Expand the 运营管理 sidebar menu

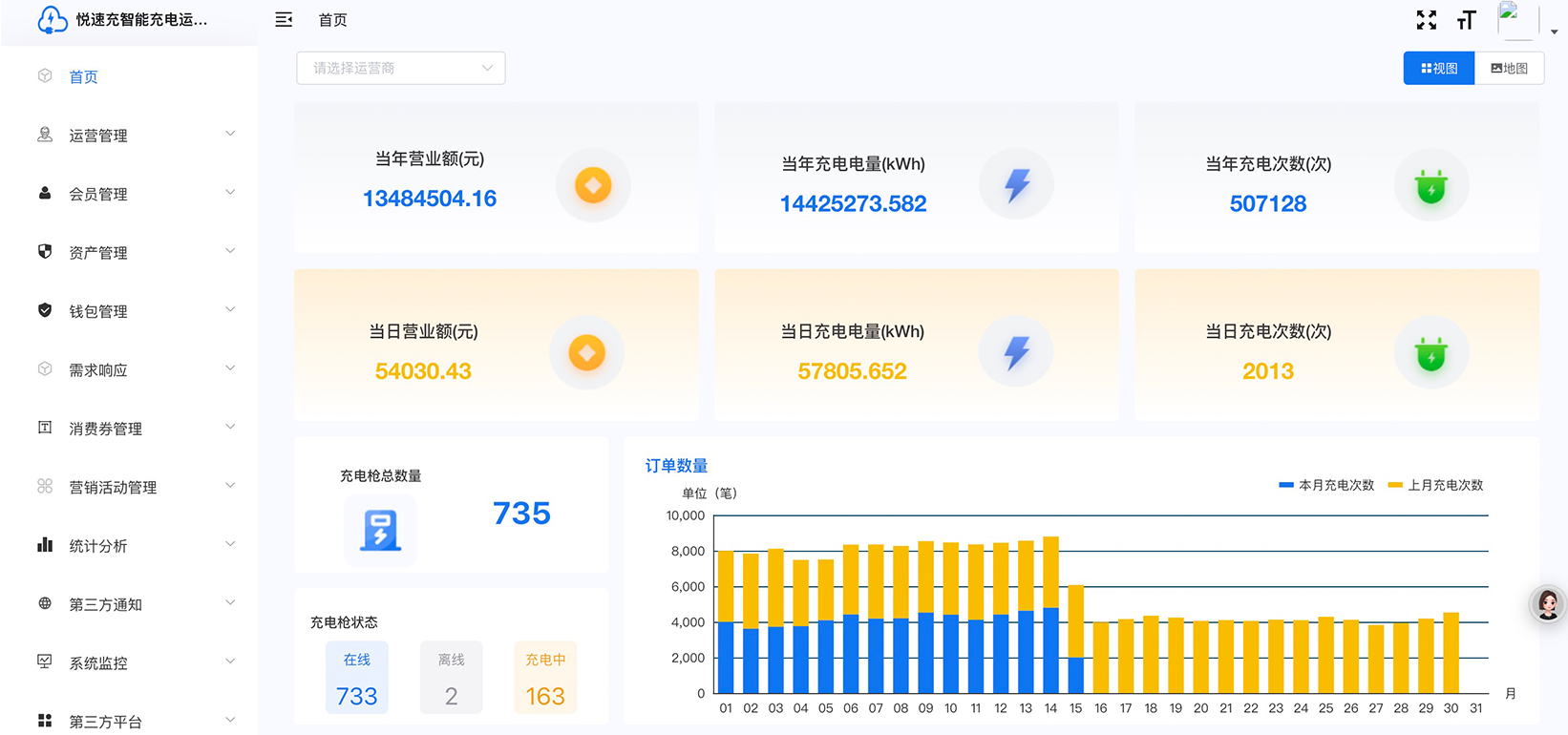click(134, 136)
